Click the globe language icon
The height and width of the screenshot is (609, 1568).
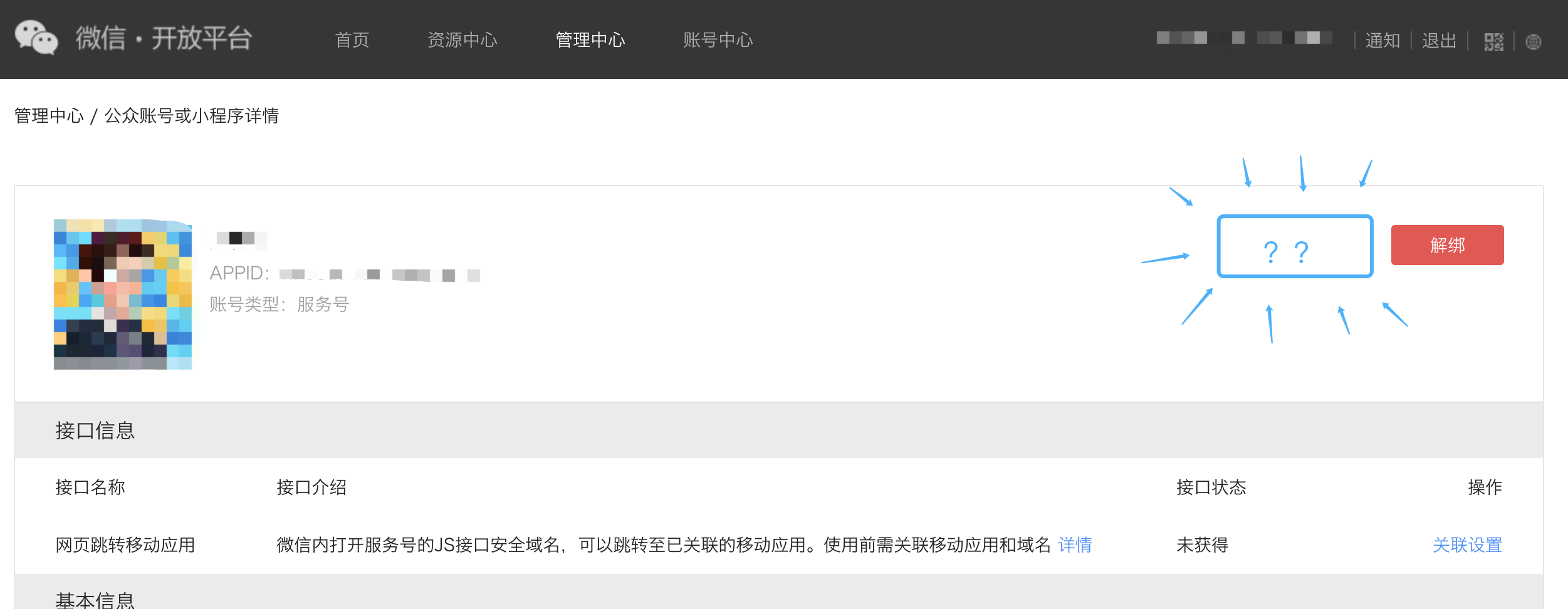tap(1534, 42)
